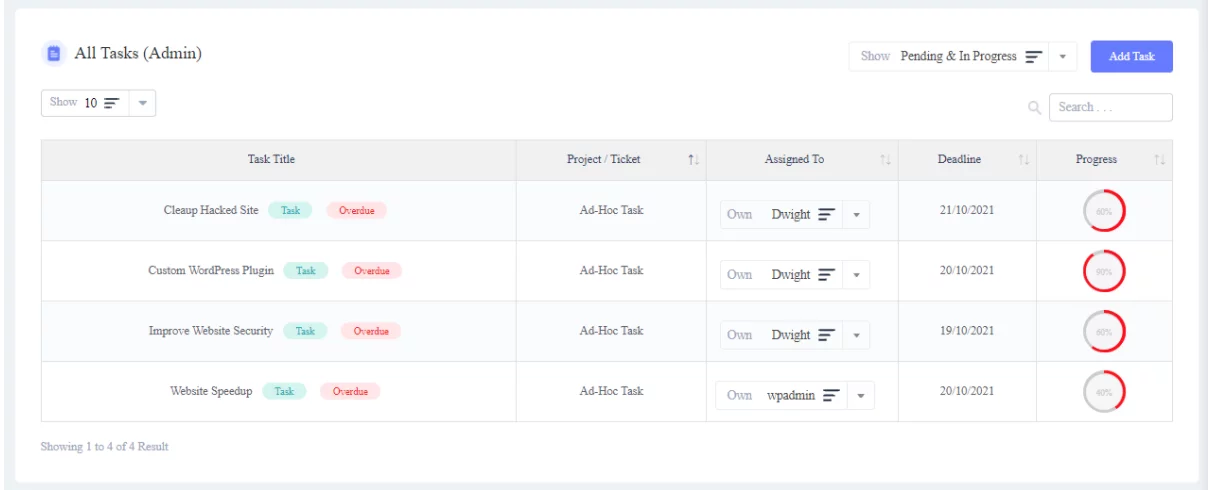Open the Improve Website Security task

(211, 331)
